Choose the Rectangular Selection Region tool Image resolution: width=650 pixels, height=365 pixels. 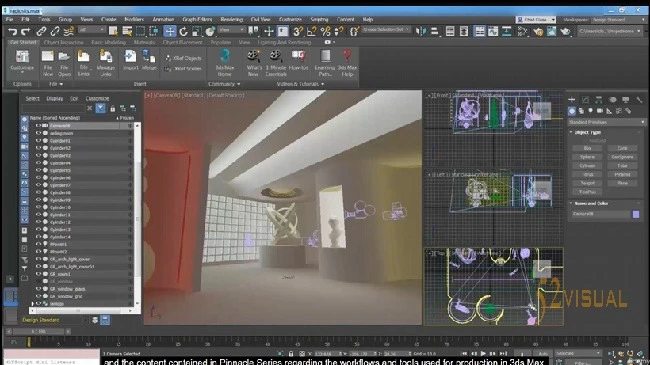(x=141, y=31)
